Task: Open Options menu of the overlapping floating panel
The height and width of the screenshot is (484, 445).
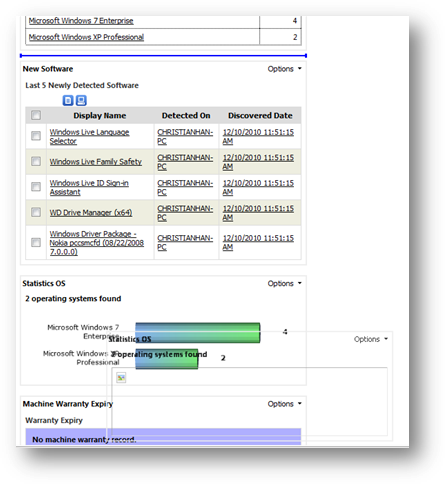Action: click(371, 339)
